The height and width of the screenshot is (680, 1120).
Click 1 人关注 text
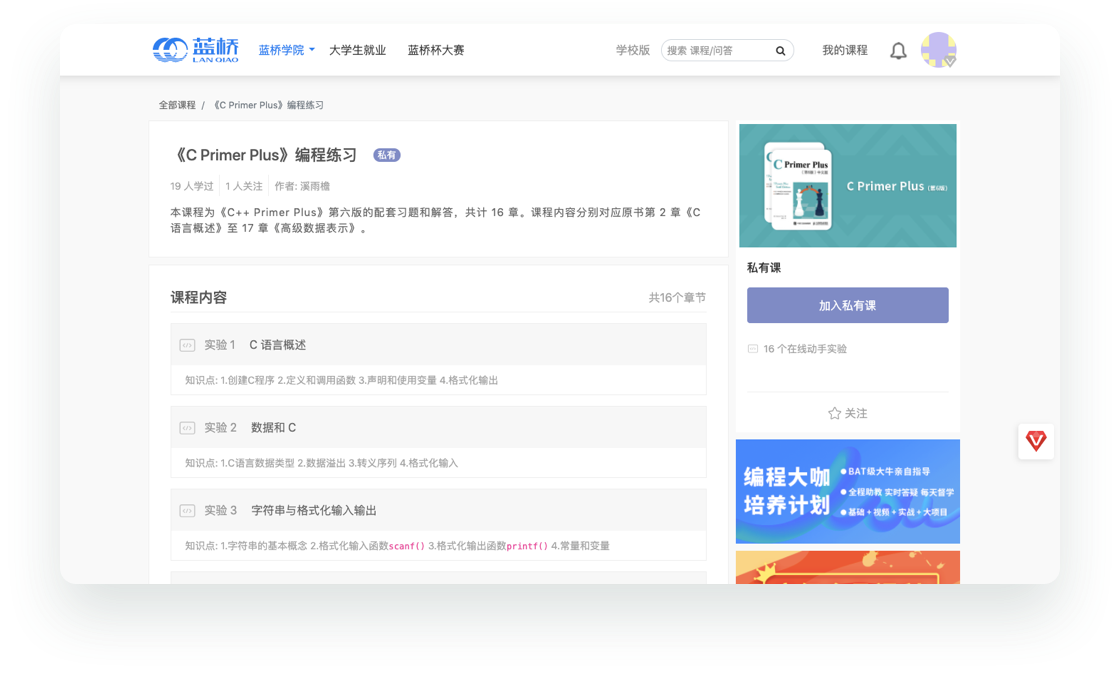coord(244,186)
